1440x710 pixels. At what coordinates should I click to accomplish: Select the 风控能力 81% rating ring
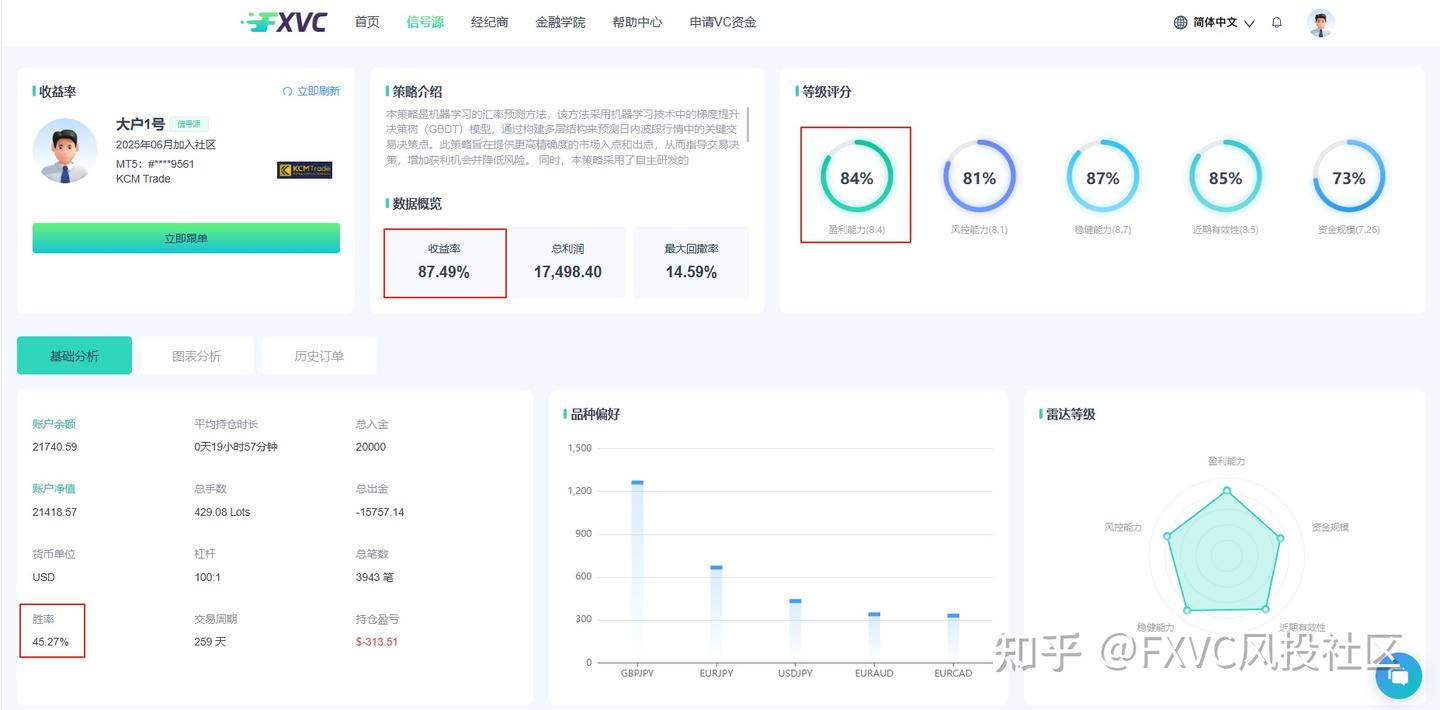click(x=979, y=178)
